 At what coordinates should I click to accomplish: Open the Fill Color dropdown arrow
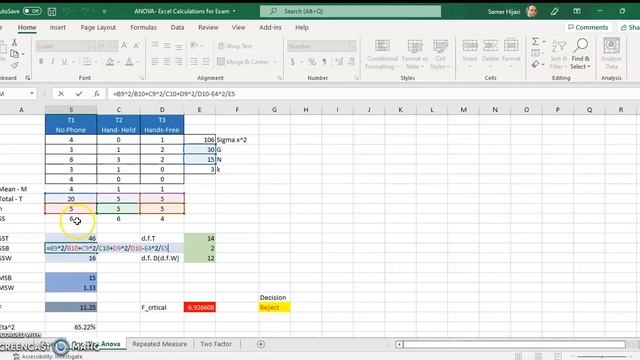coord(118,62)
